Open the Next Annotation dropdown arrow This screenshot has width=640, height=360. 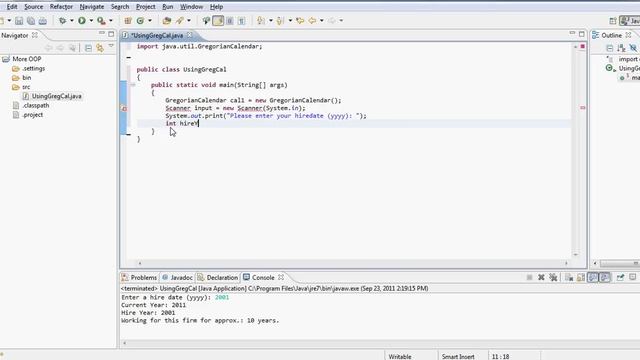coord(271,20)
